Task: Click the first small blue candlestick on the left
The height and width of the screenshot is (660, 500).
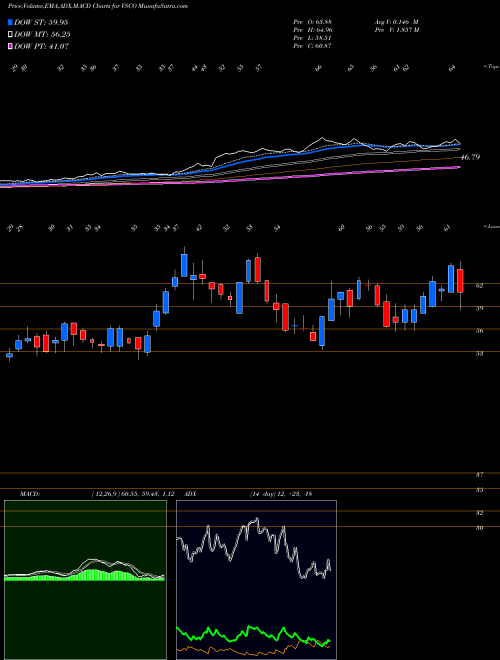Action: pos(9,355)
